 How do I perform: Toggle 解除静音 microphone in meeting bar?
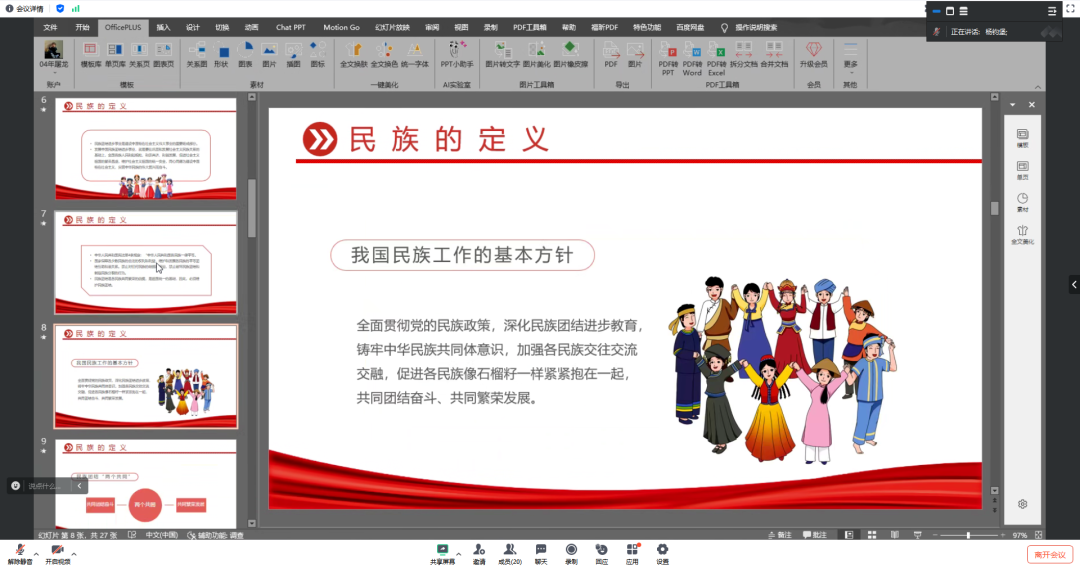tap(19, 554)
